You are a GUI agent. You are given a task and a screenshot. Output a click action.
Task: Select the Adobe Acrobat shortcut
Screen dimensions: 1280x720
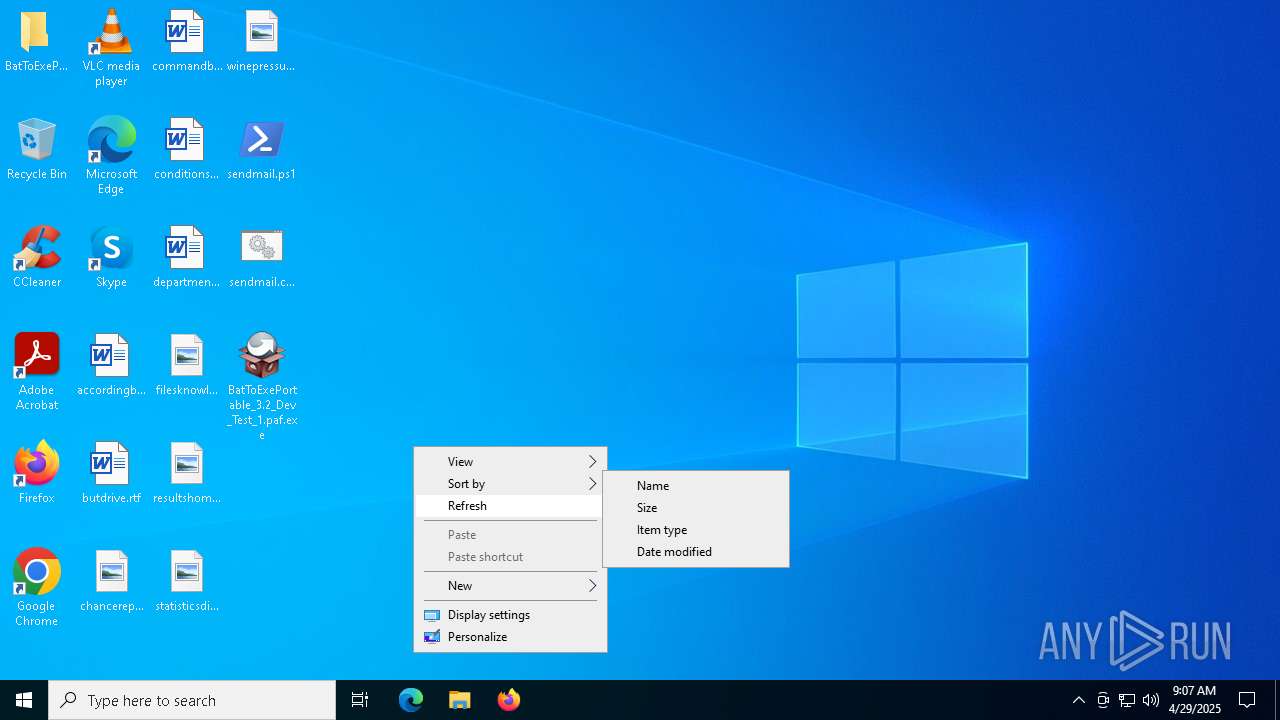tap(36, 356)
